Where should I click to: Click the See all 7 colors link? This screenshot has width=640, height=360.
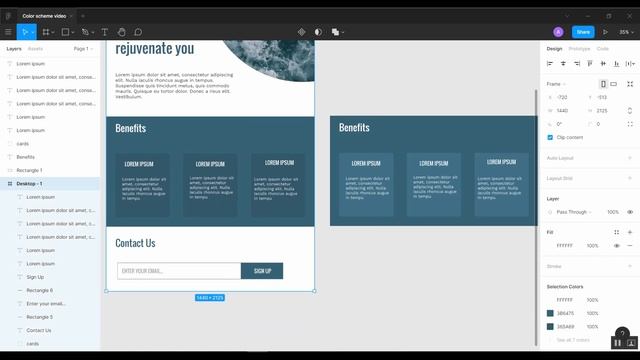pos(573,340)
